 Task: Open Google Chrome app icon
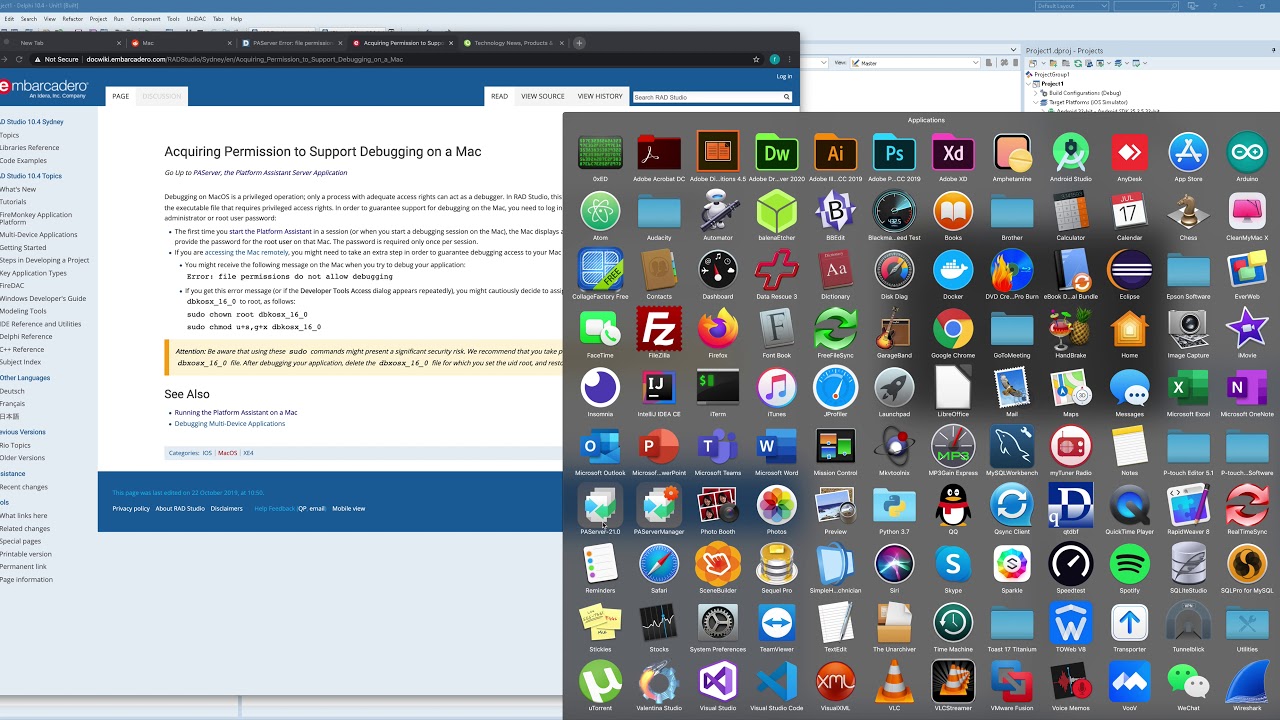click(x=953, y=329)
